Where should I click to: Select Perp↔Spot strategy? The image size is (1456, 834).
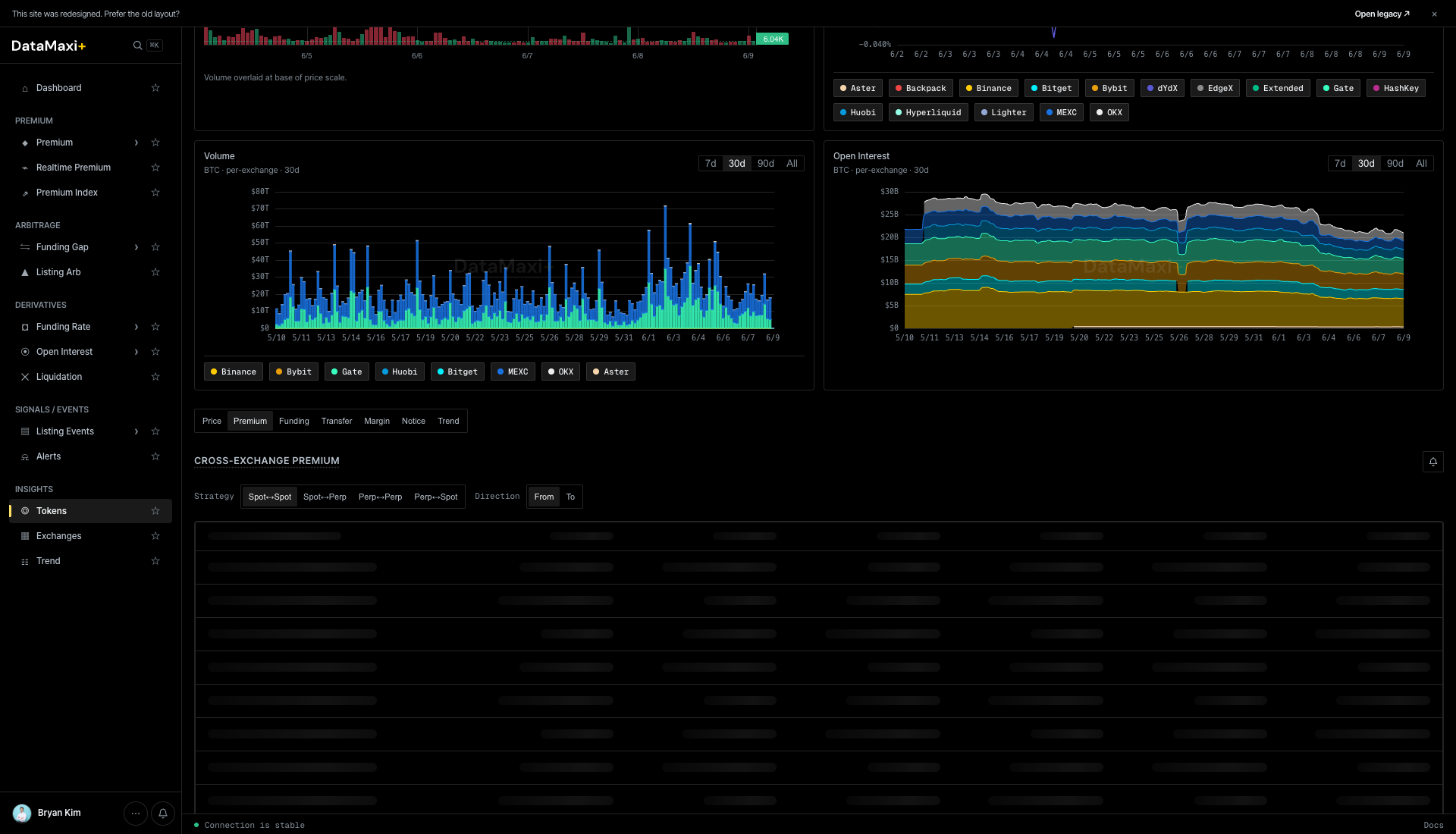coord(436,497)
